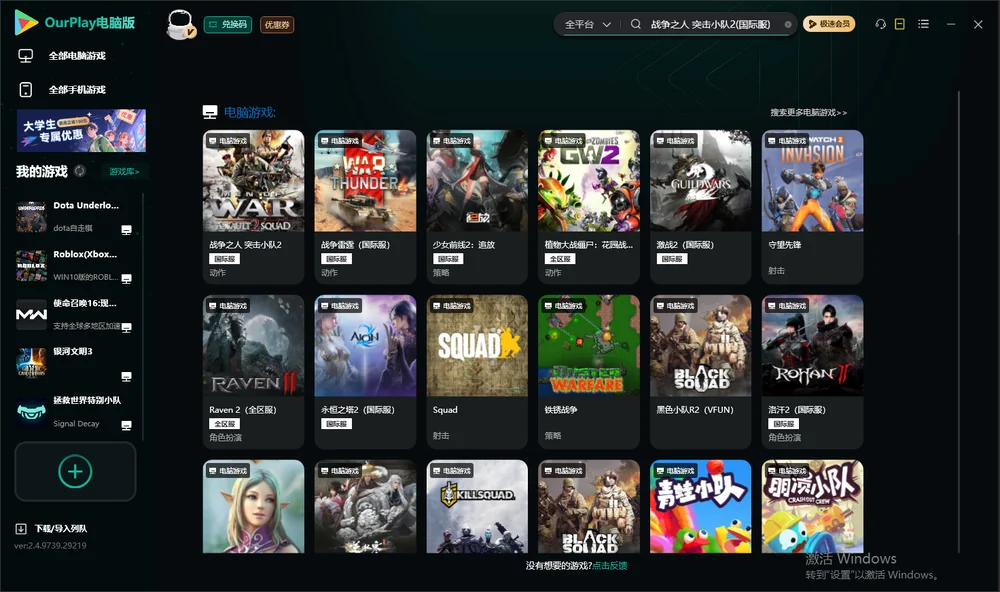Open the 激战2 (国际服) game card
This screenshot has width=1000, height=592.
pyautogui.click(x=701, y=207)
